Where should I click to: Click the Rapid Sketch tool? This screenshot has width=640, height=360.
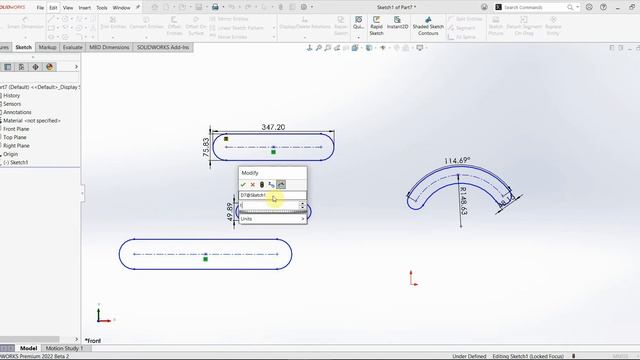376,26
